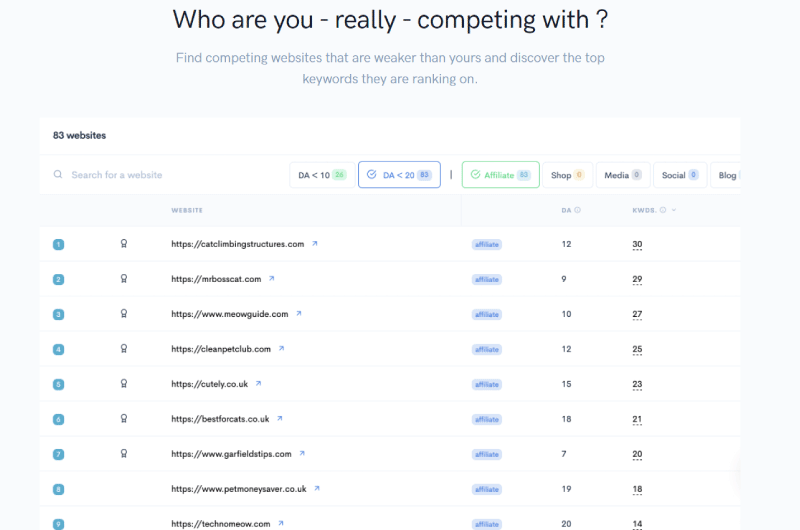Click award badge icon in meowguide.com row

tap(123, 314)
